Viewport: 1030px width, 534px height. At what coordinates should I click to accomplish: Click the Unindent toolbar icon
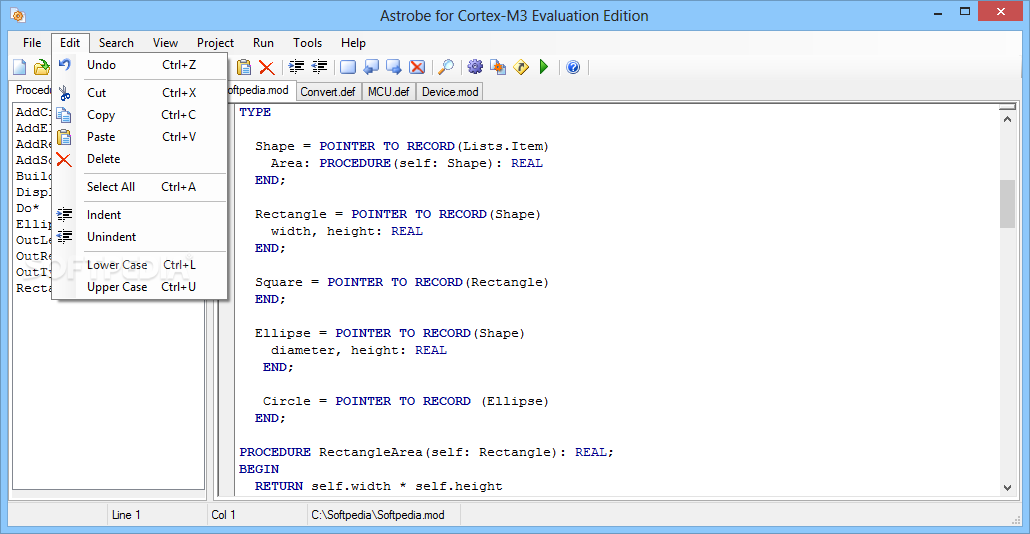pos(319,67)
